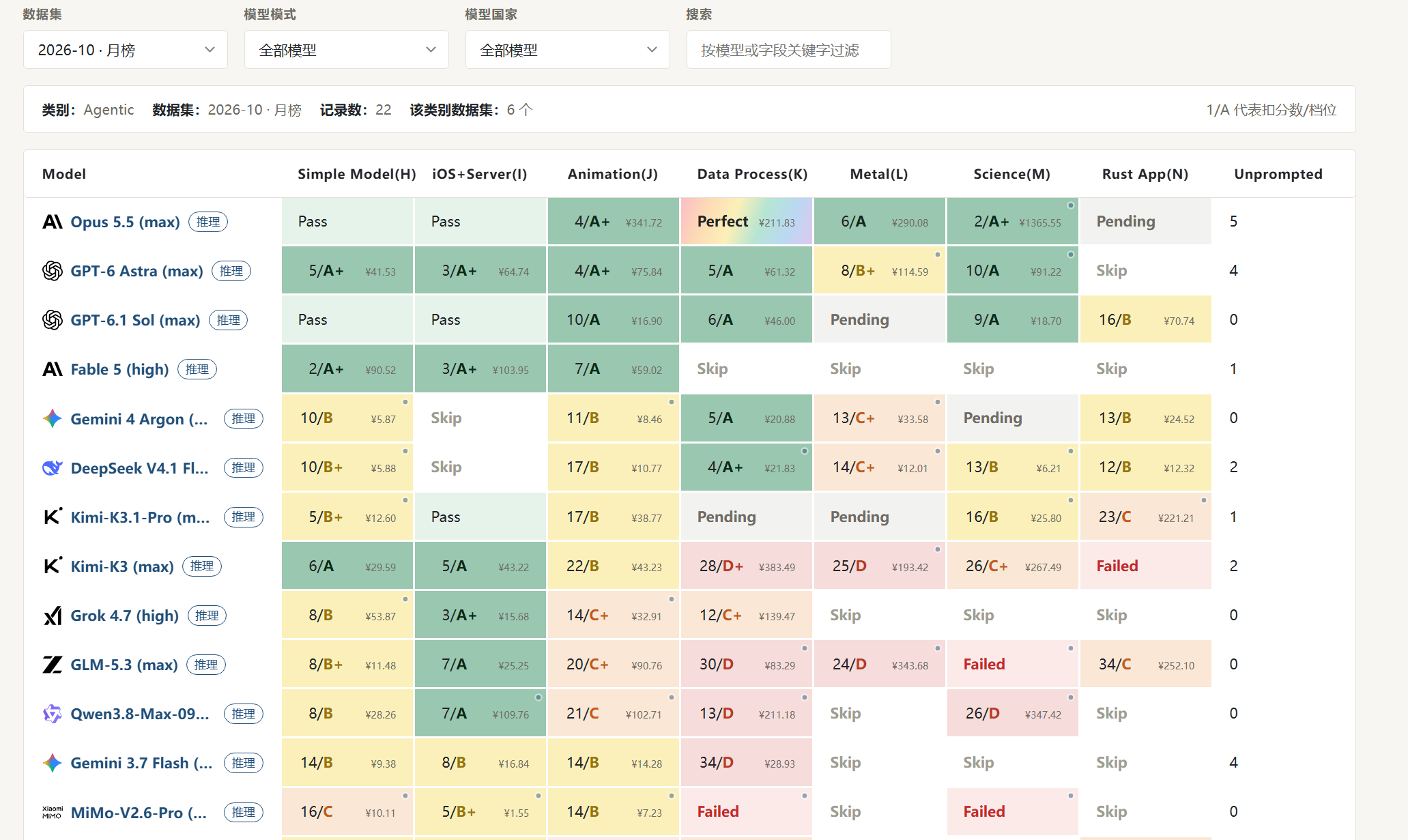Click the 推理 tag next to Fable 5 (high)
Image resolution: width=1408 pixels, height=840 pixels.
197,369
